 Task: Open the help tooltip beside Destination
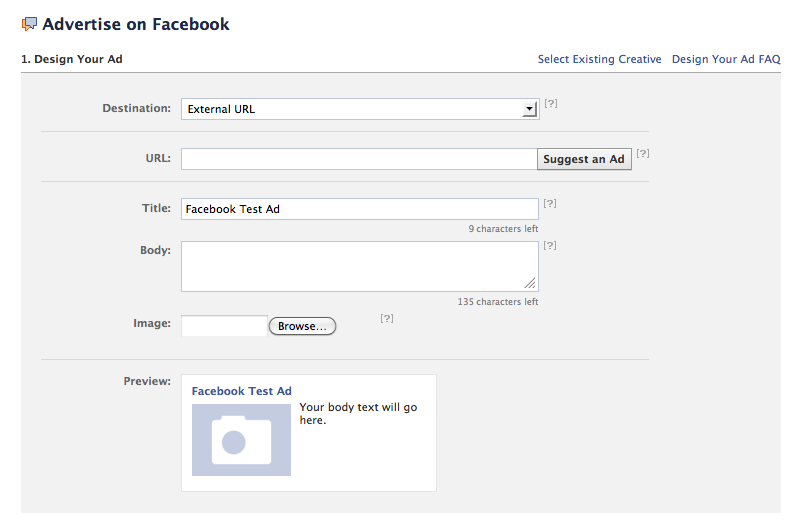pos(551,103)
